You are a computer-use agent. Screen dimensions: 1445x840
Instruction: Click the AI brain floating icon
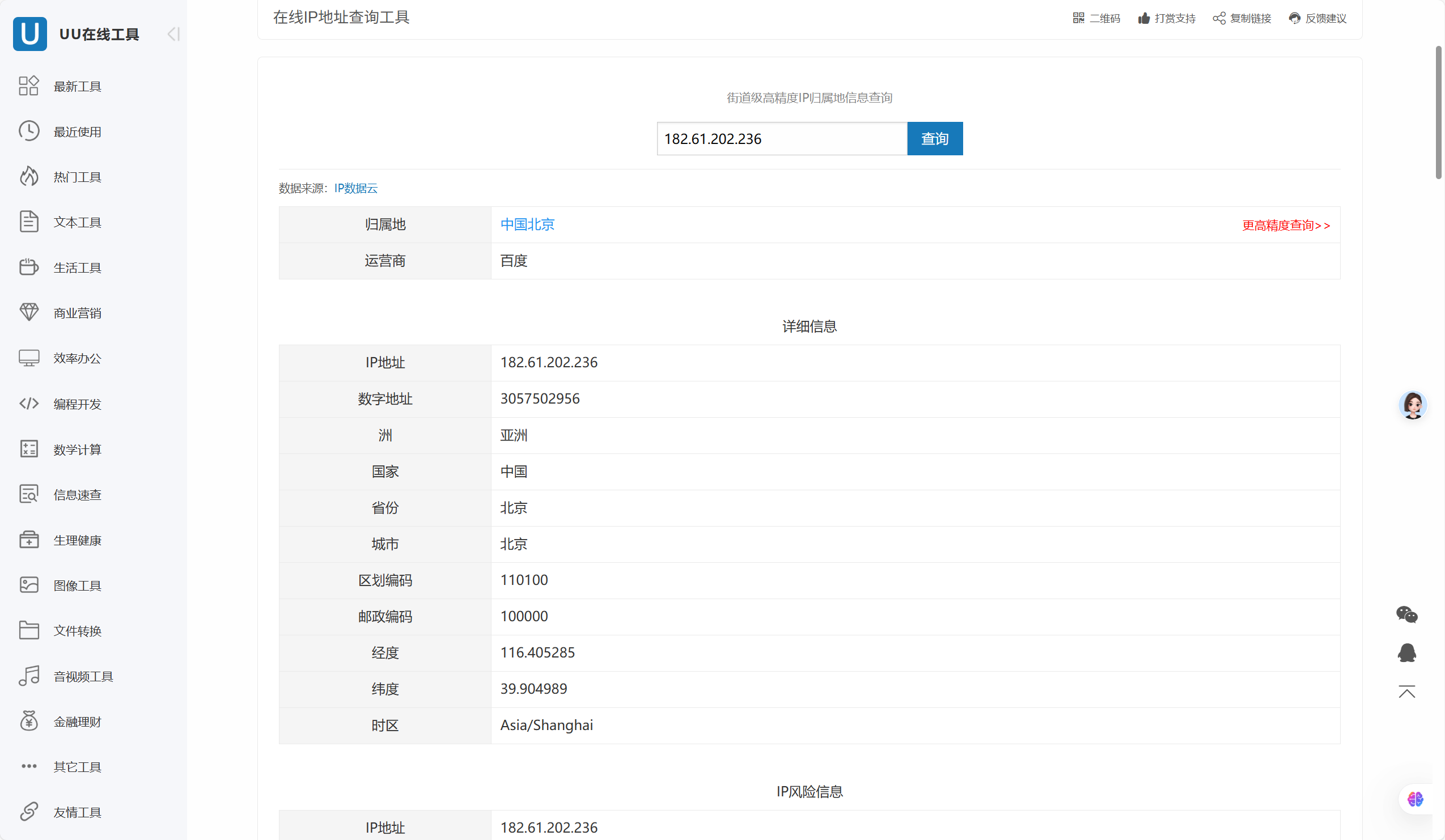(x=1414, y=799)
